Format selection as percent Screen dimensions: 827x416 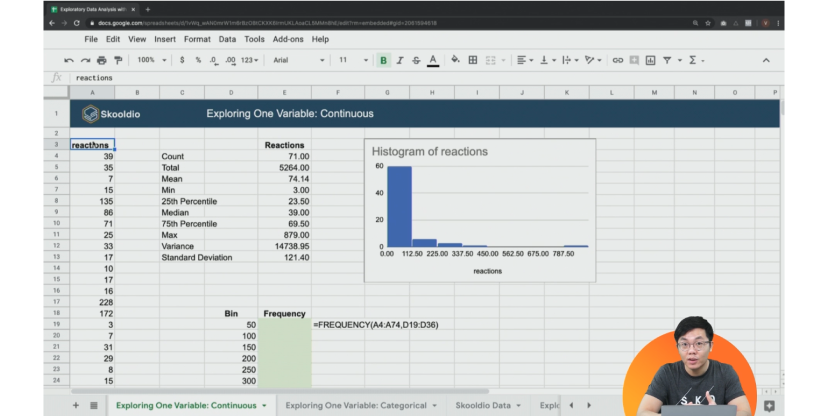point(198,60)
